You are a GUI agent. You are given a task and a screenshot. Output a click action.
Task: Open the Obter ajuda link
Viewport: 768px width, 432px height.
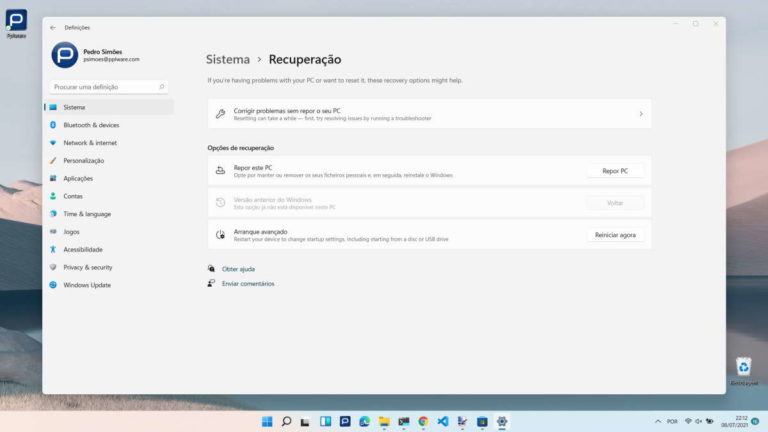(238, 269)
